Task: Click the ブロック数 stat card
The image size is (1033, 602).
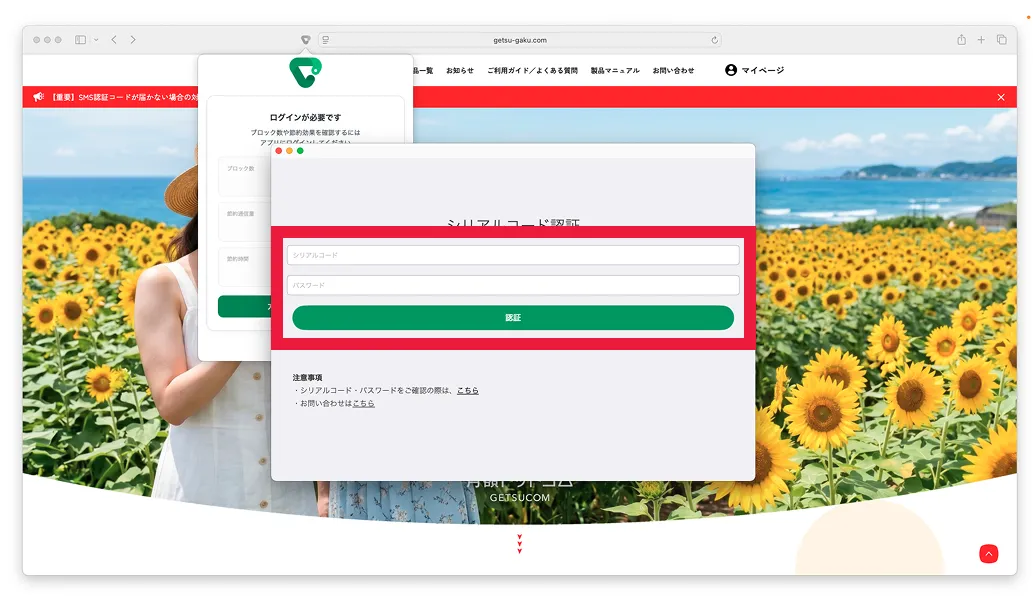Action: coord(244,177)
